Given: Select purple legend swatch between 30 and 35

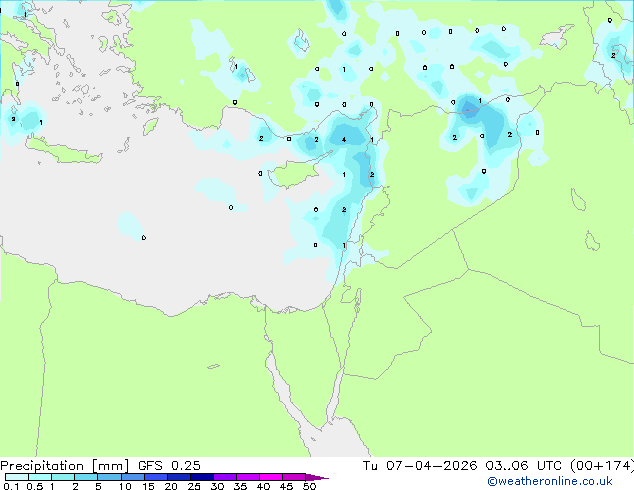Looking at the screenshot, I should (x=225, y=477).
